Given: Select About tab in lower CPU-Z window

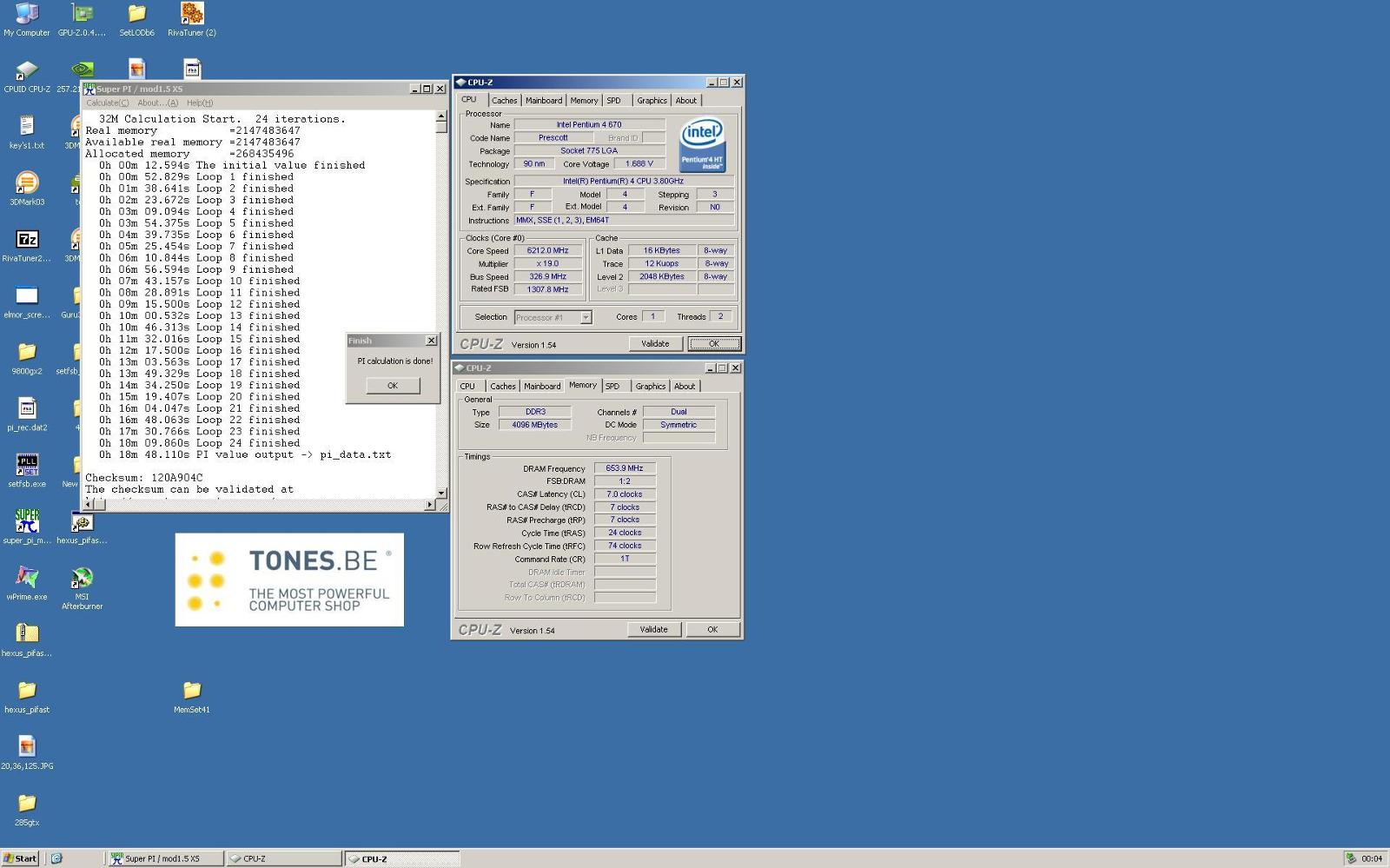Looking at the screenshot, I should coord(685,387).
